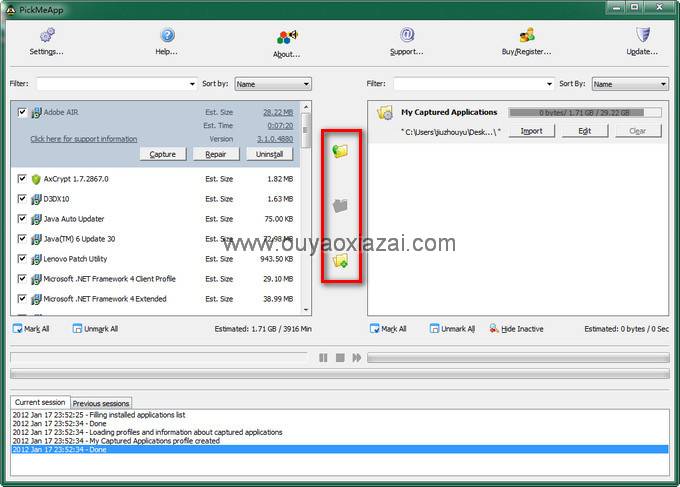Click the Lenovo Patch Utility icon
Screen dimensions: 680x487
point(36,259)
